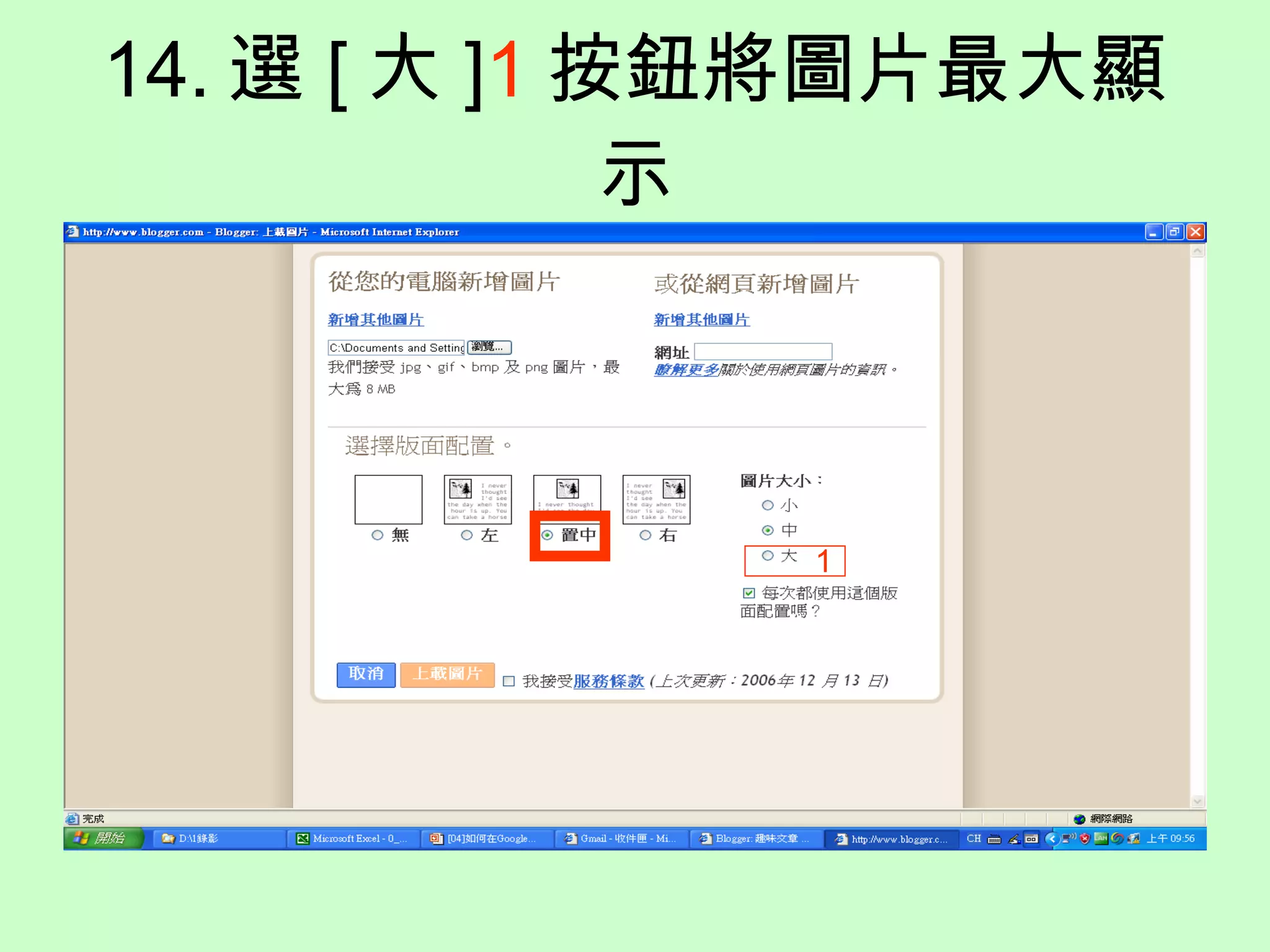1270x952 pixels.
Task: Minimize the Internet Explorer window
Action: (x=1153, y=232)
